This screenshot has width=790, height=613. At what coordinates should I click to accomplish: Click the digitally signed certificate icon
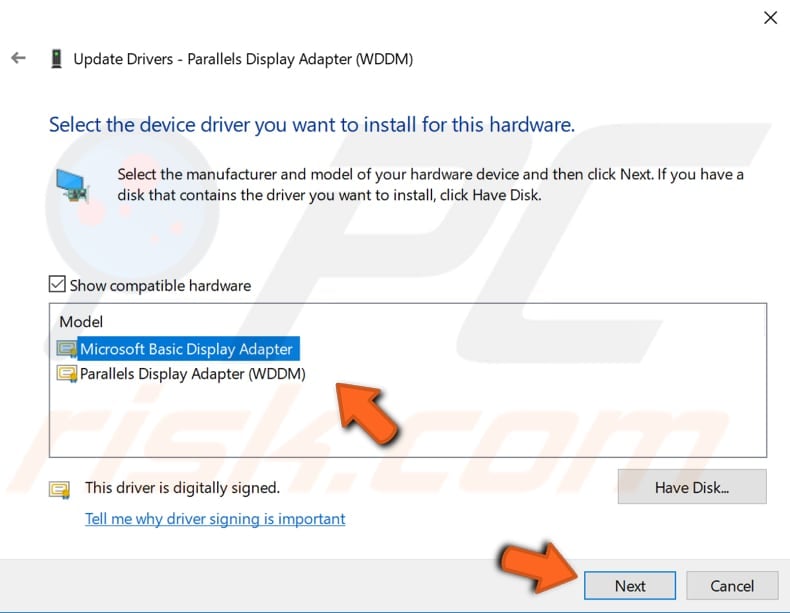59,489
